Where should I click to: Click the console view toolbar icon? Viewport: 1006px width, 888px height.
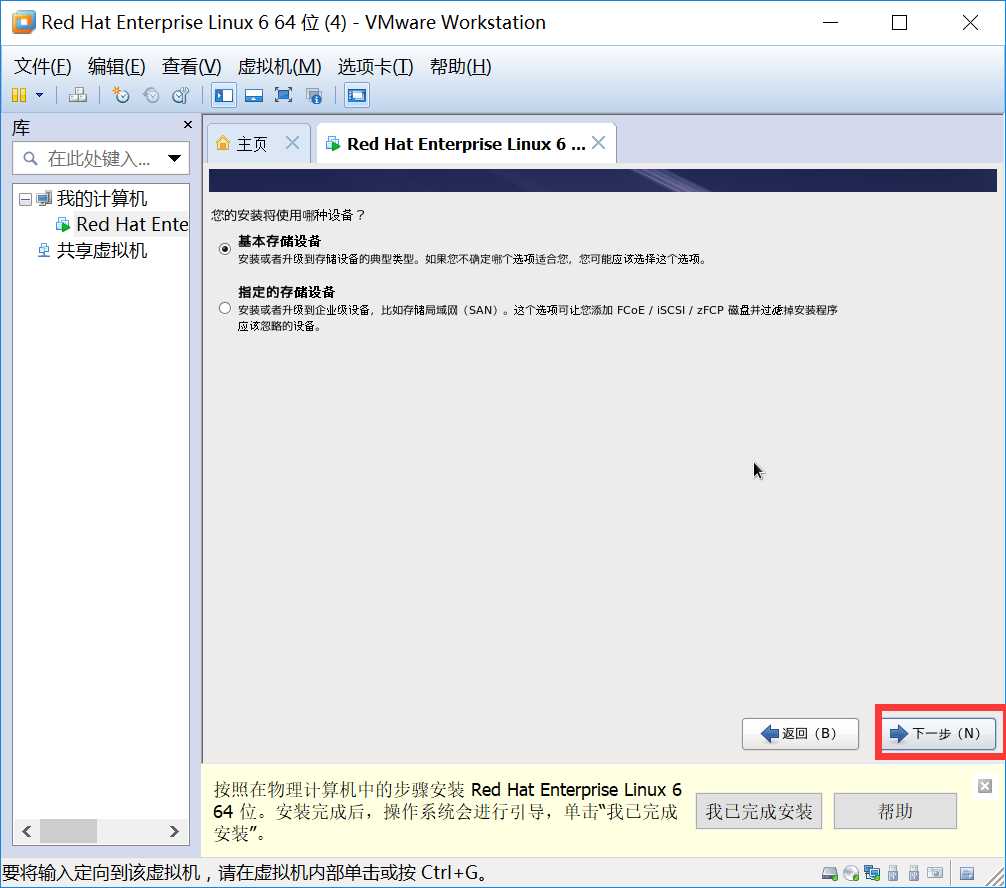[357, 96]
